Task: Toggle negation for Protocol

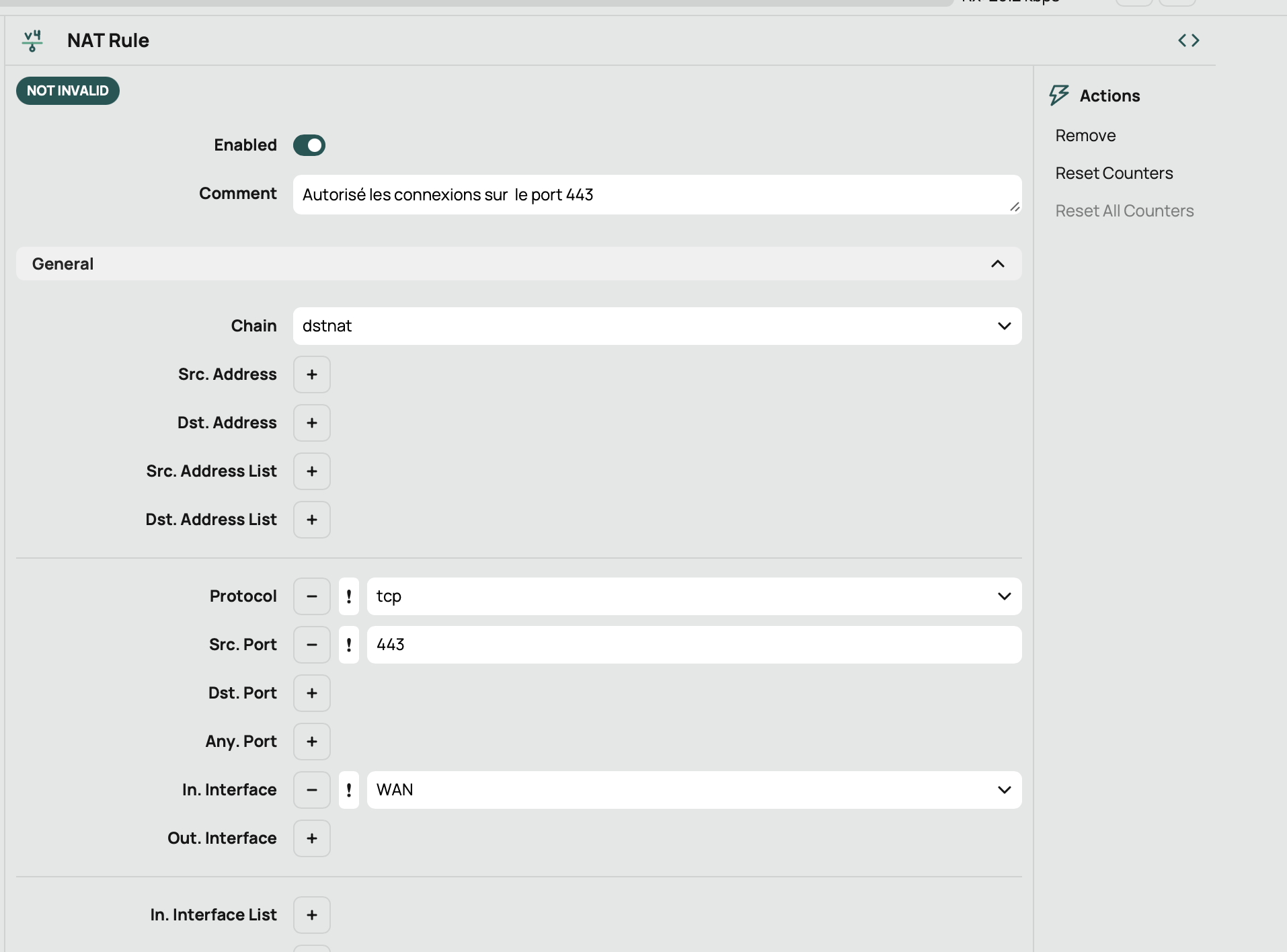Action: [348, 596]
